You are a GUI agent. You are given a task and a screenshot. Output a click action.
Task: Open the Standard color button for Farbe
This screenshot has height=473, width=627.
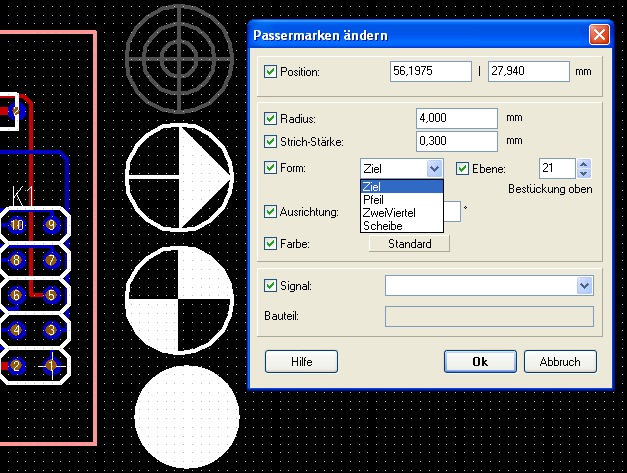point(410,243)
